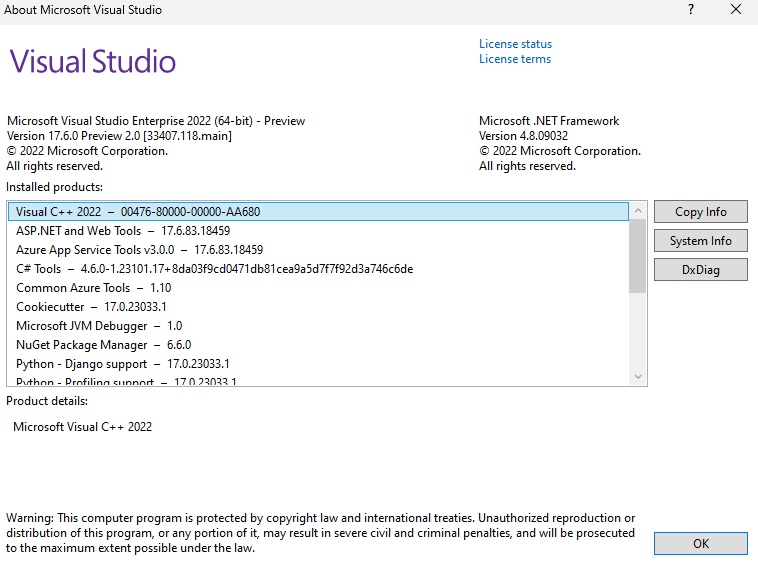
Task: Click Version 17.6.0 Preview 2.0 text
Action: pos(119,136)
